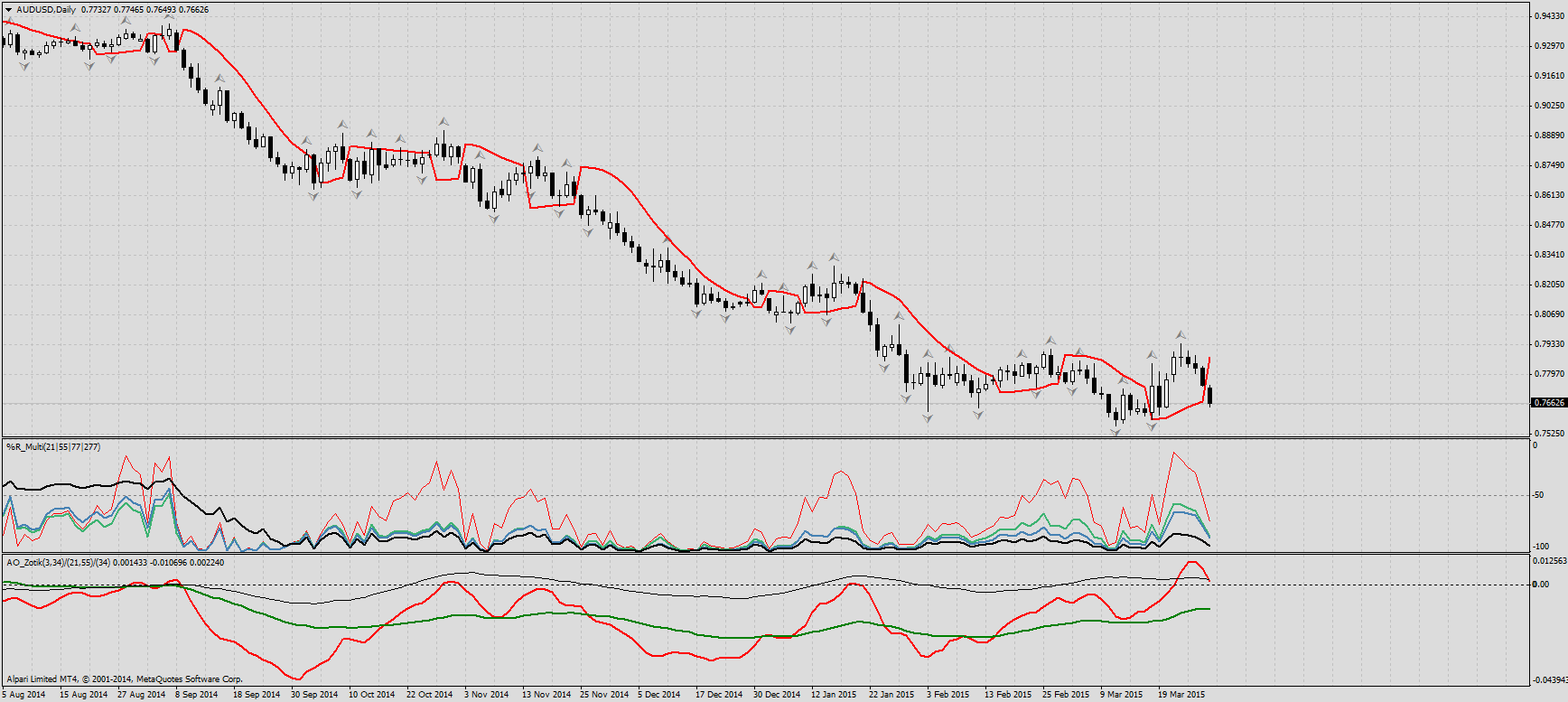The width and height of the screenshot is (1568, 702).
Task: Click the AUDUSD,Daily chart title
Action: coord(46,10)
